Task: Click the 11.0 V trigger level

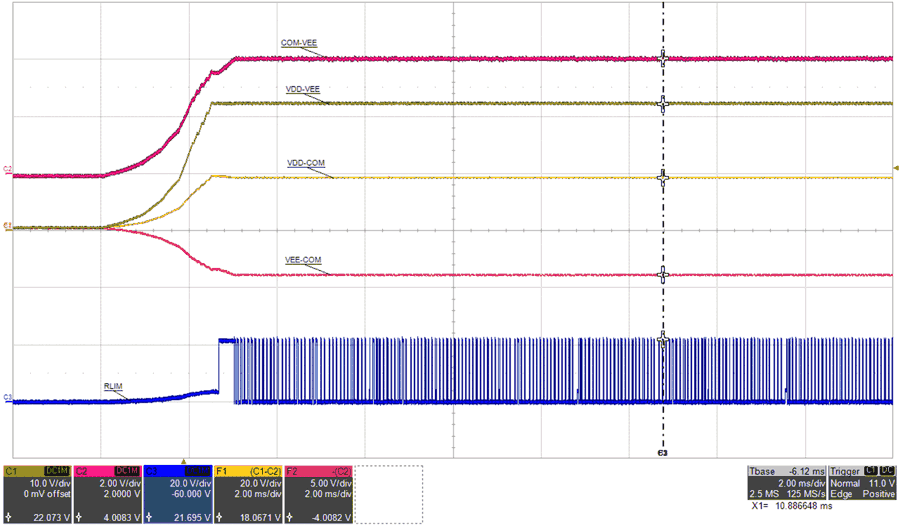Action: tap(882, 484)
